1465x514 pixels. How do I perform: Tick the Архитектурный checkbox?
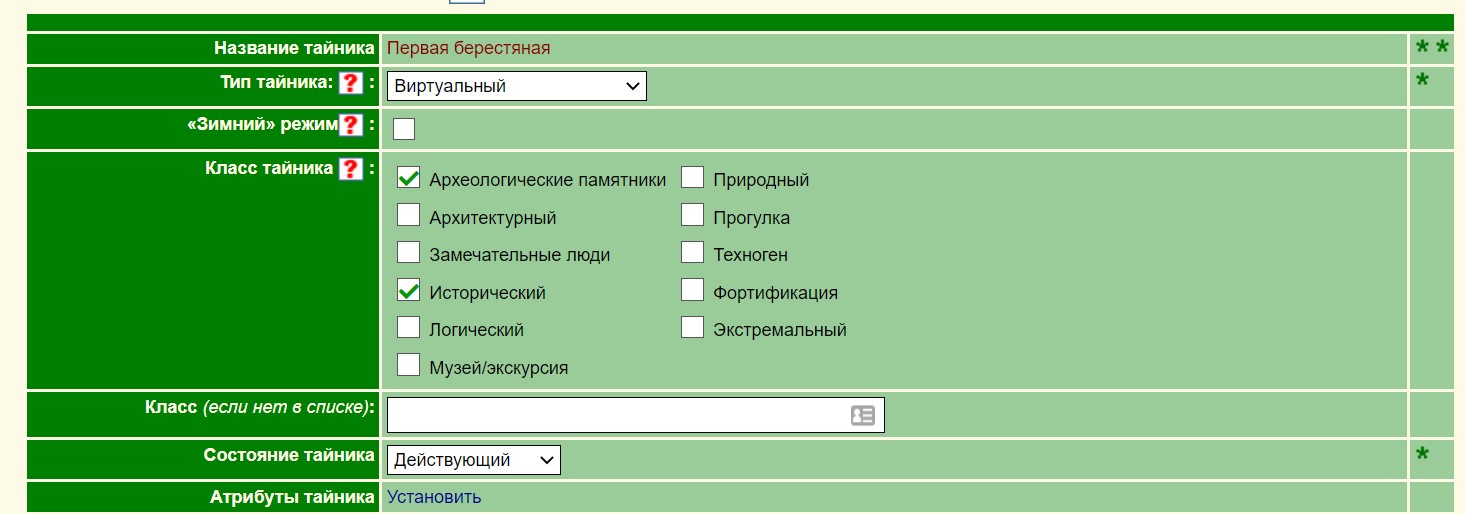(x=408, y=215)
